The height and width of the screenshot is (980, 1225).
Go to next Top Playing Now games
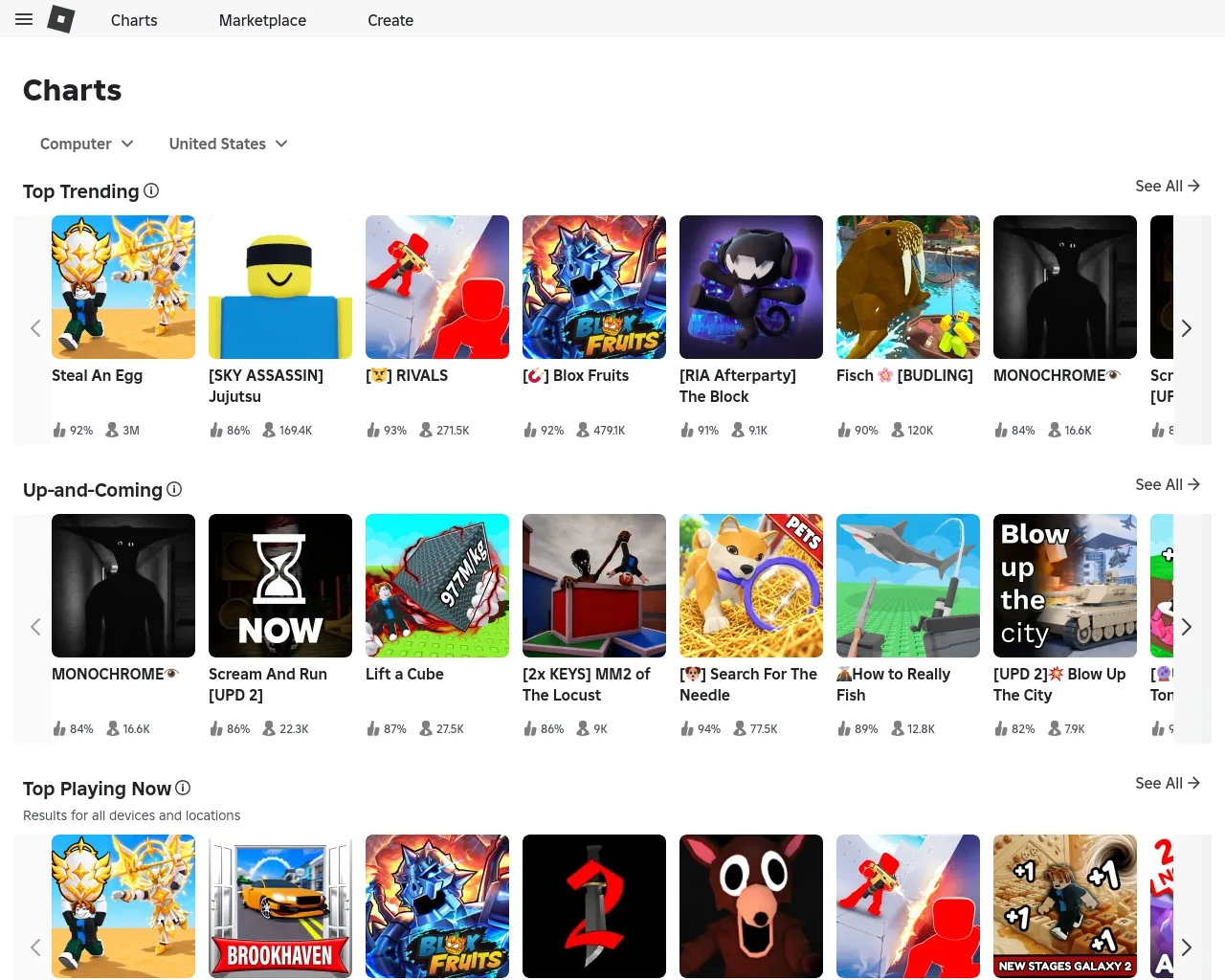1187,947
